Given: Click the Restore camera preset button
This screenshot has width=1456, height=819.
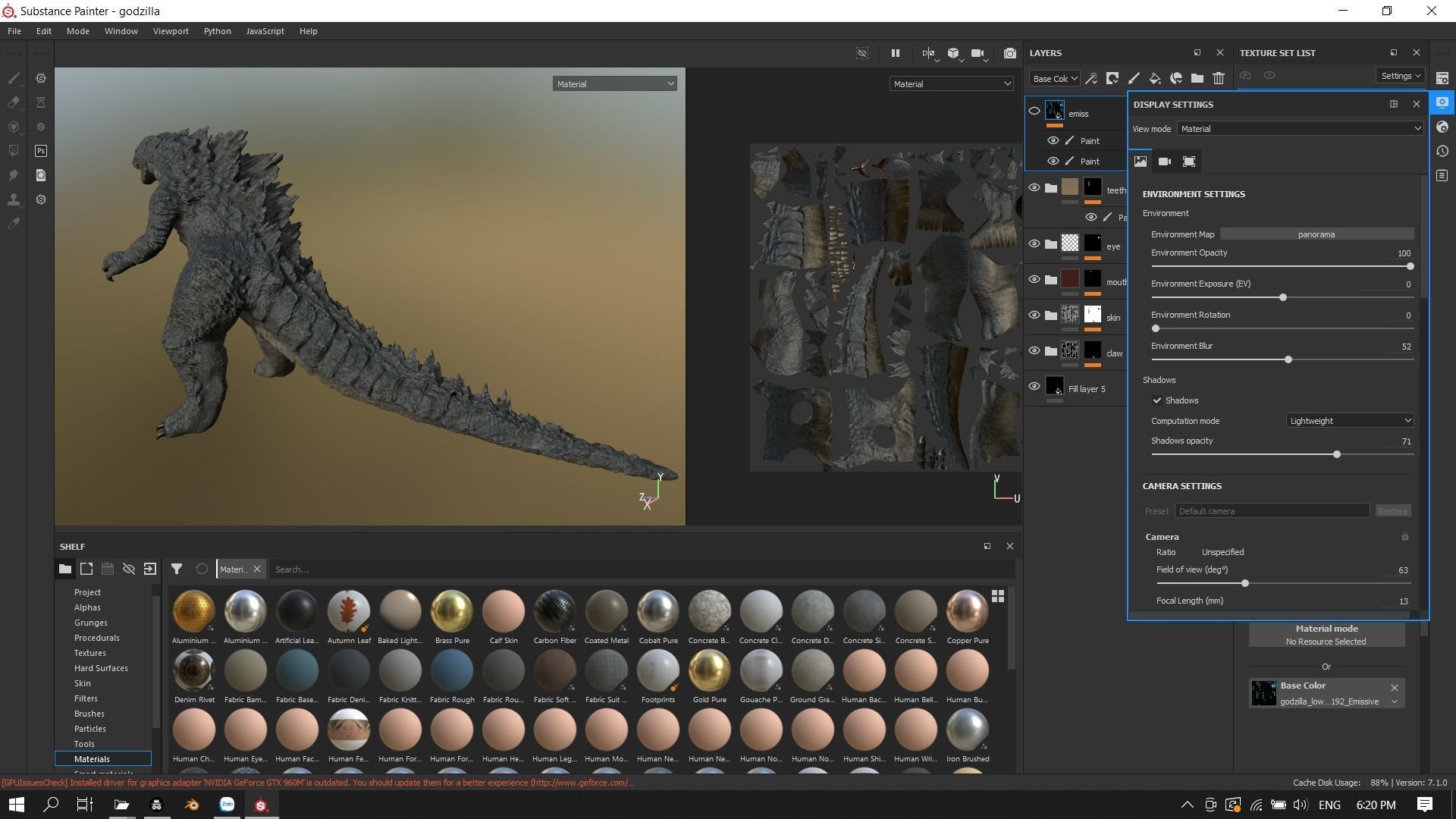Looking at the screenshot, I should [x=1392, y=511].
